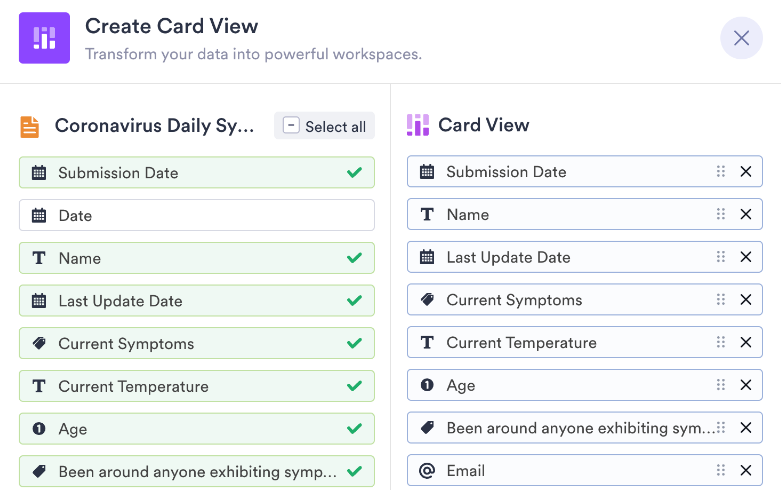Remove Email field from Card View
The width and height of the screenshot is (781, 490).
pyautogui.click(x=745, y=471)
